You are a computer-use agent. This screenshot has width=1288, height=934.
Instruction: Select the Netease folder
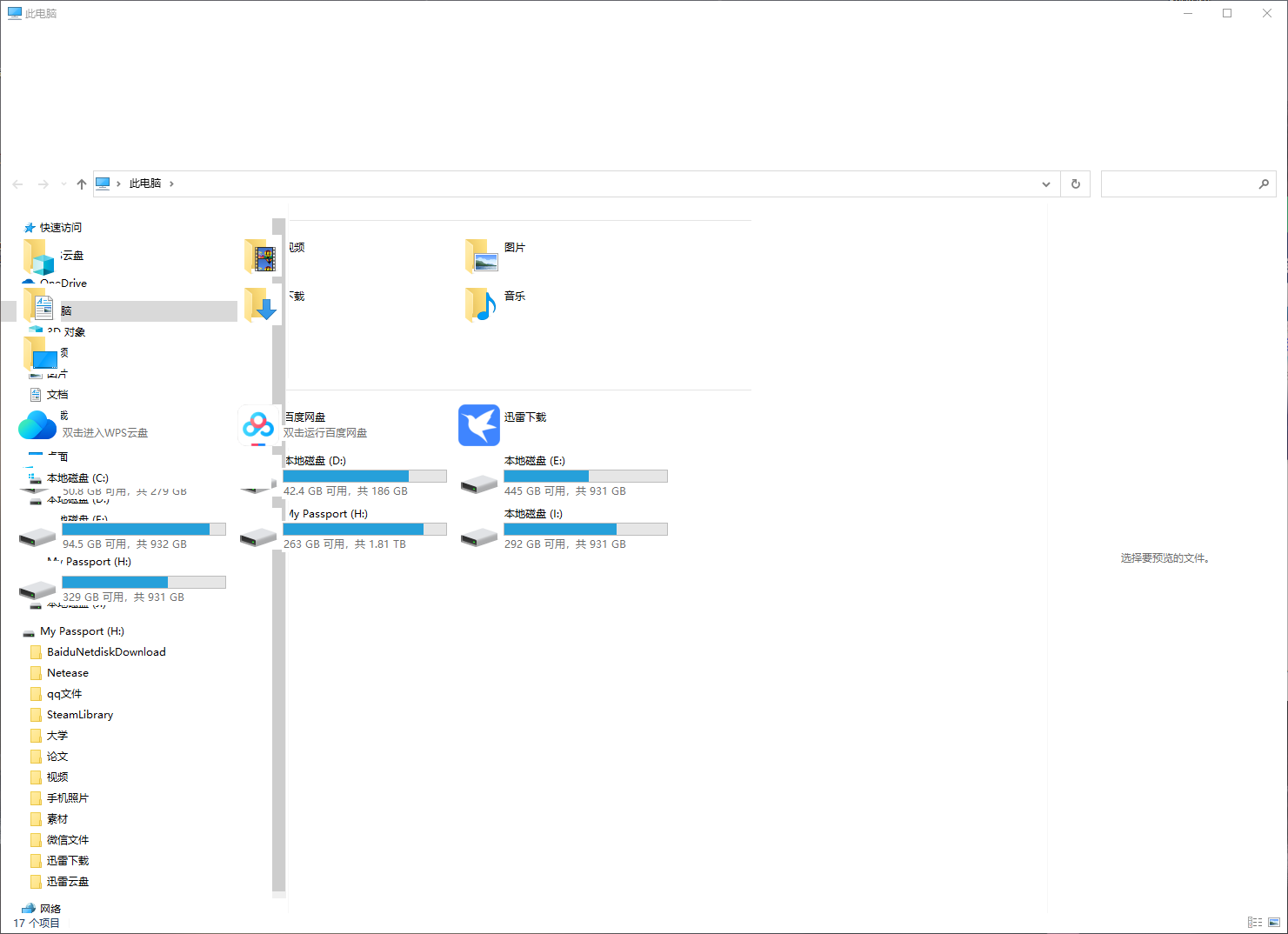[68, 673]
